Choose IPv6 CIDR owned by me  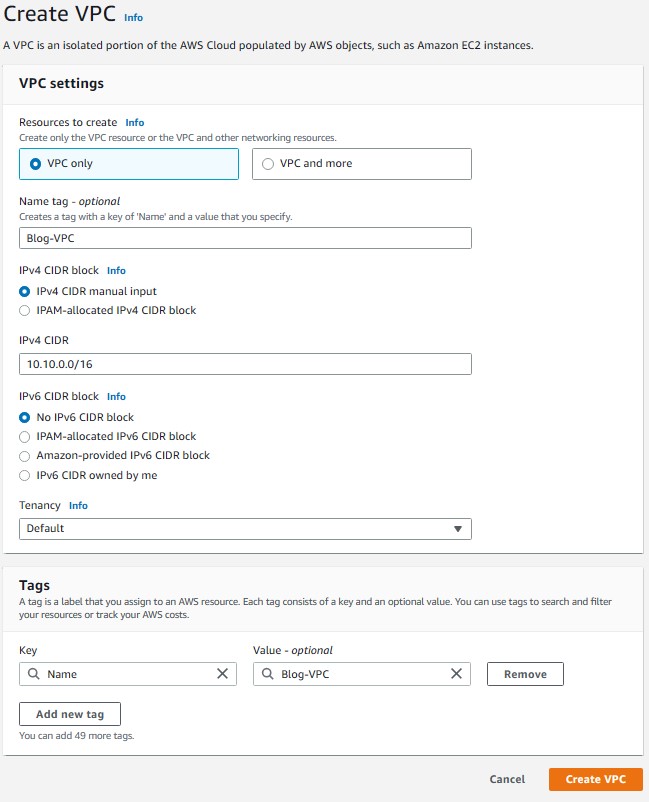(x=25, y=475)
